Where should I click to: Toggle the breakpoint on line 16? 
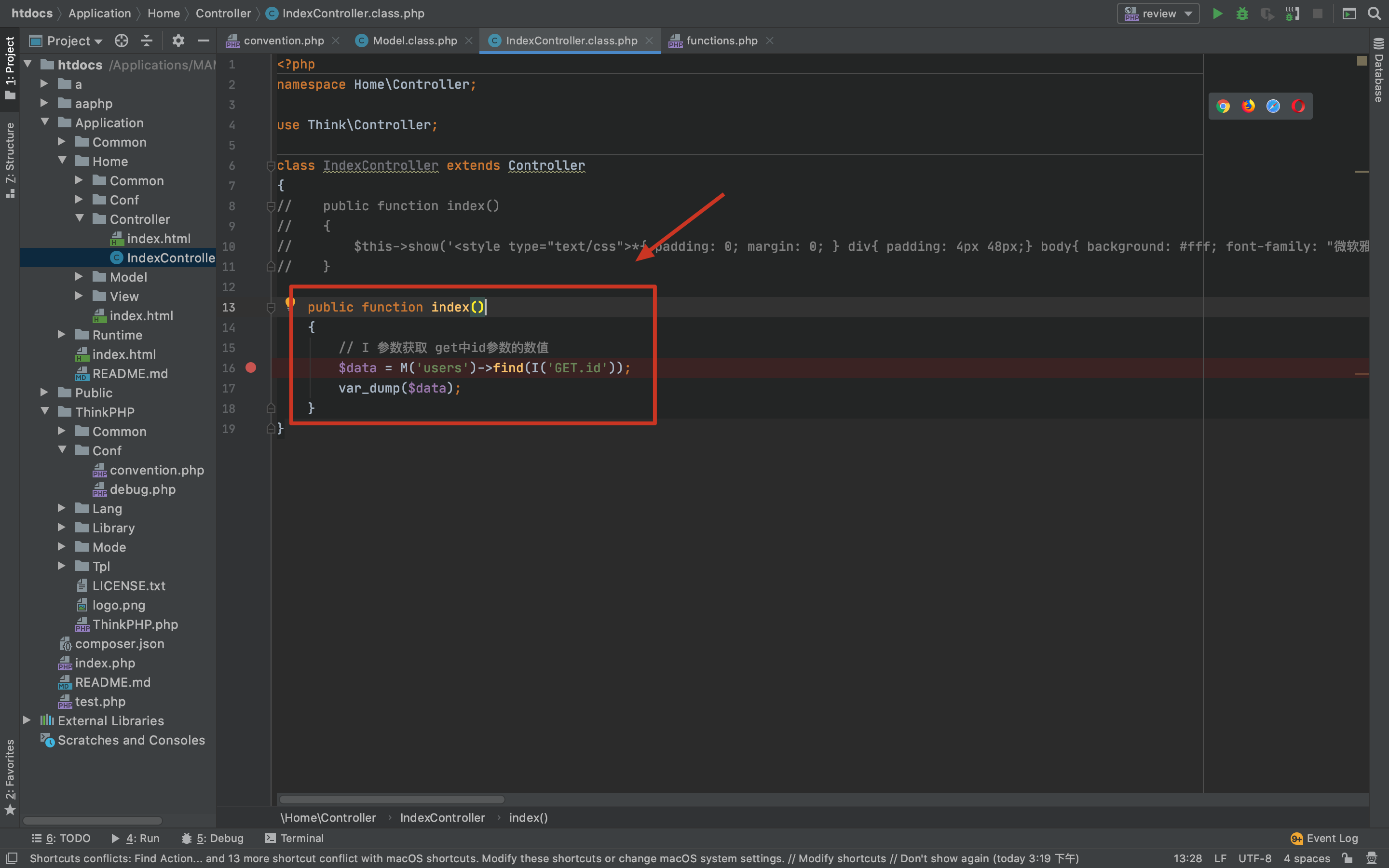click(251, 368)
